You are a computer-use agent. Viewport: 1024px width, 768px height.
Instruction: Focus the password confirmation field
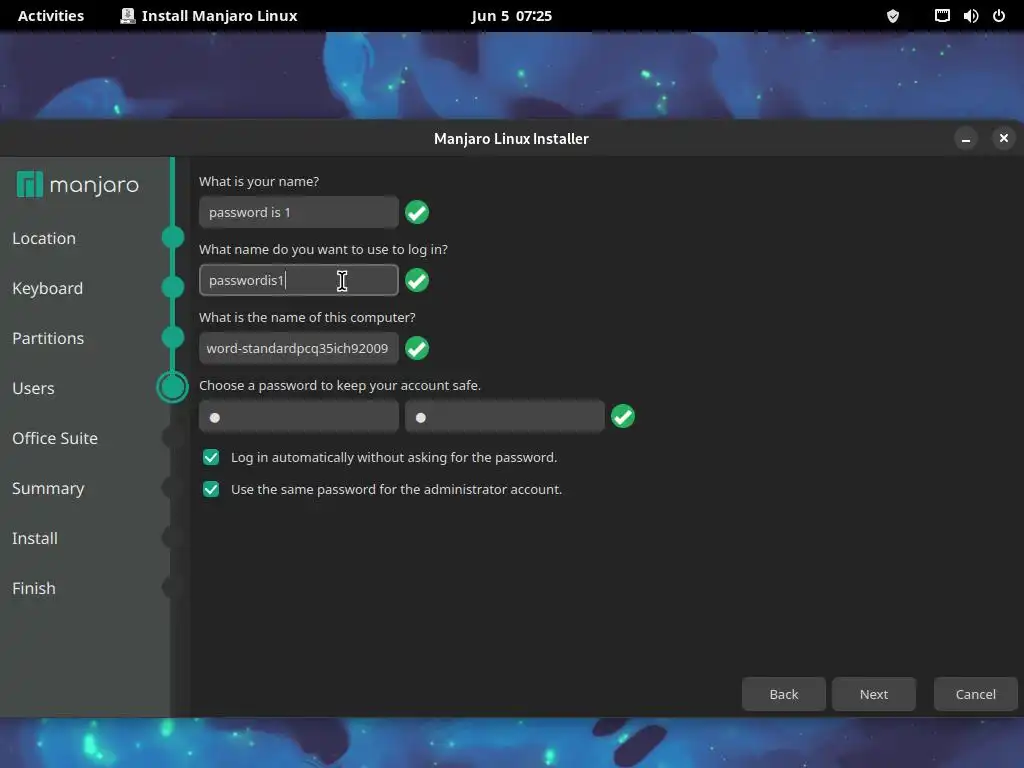pos(505,417)
